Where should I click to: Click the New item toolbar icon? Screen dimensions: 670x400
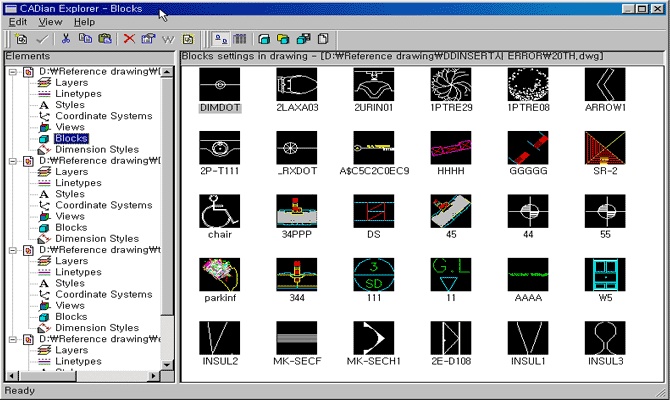pyautogui.click(x=21, y=39)
